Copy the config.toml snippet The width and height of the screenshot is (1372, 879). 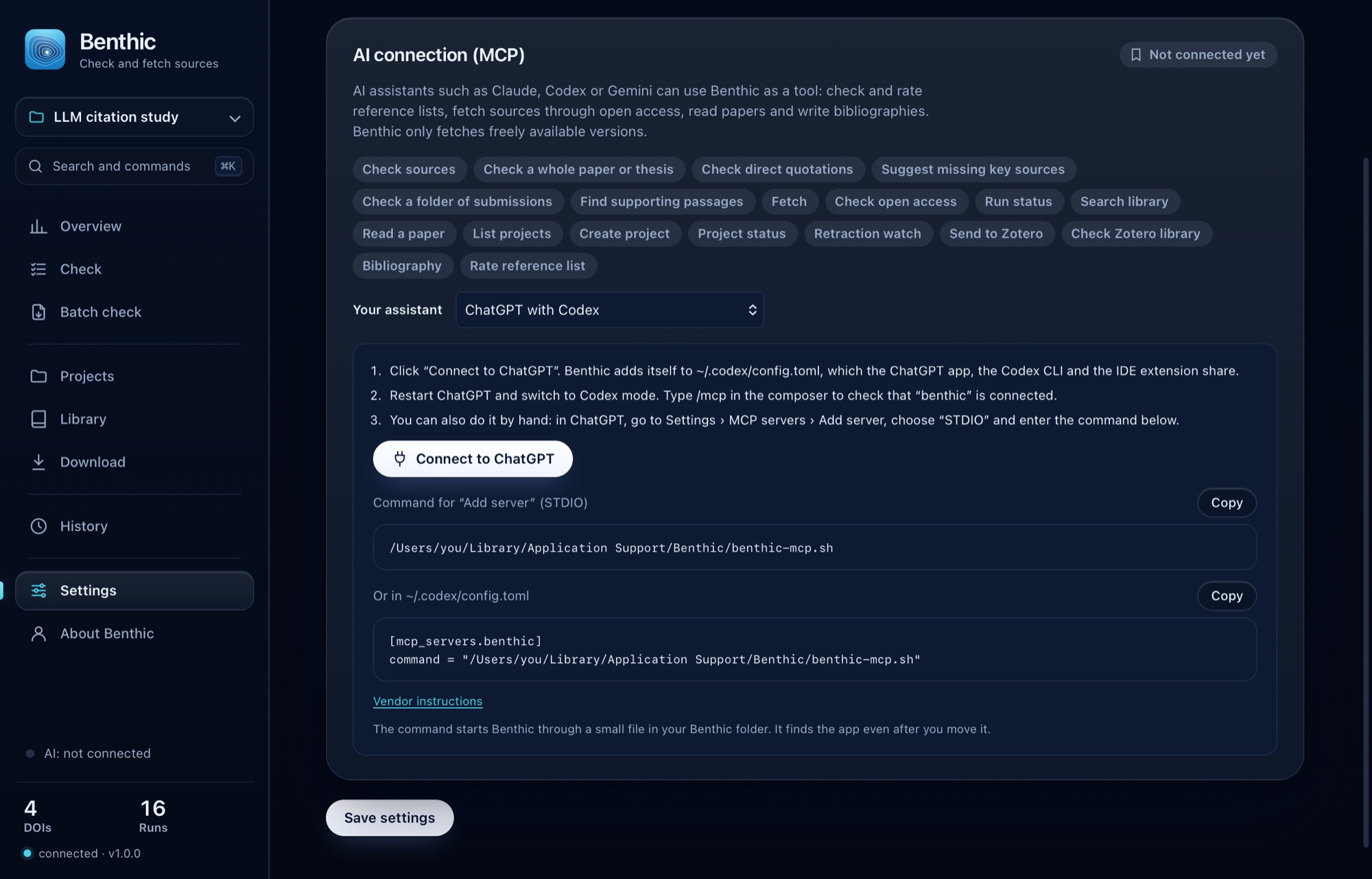pos(1227,596)
